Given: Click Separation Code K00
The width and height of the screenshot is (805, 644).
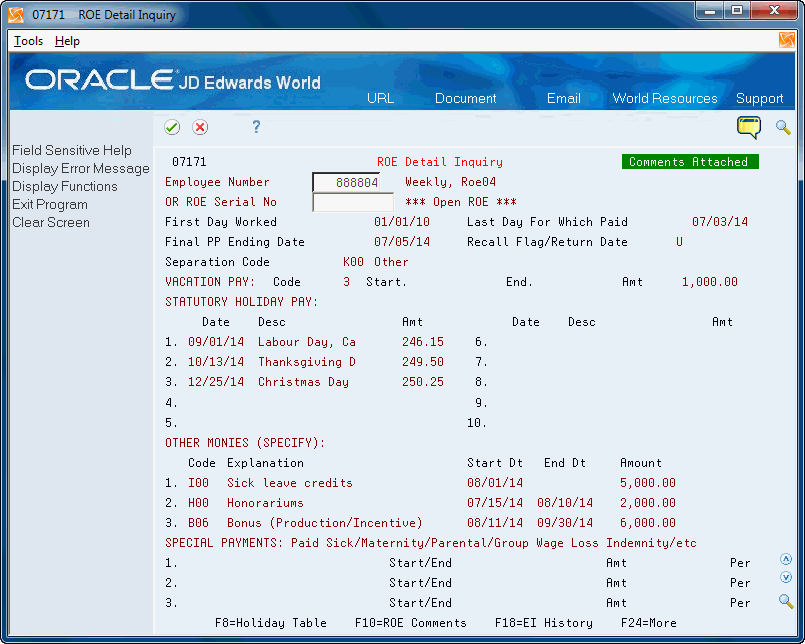Looking at the screenshot, I should point(353,262).
